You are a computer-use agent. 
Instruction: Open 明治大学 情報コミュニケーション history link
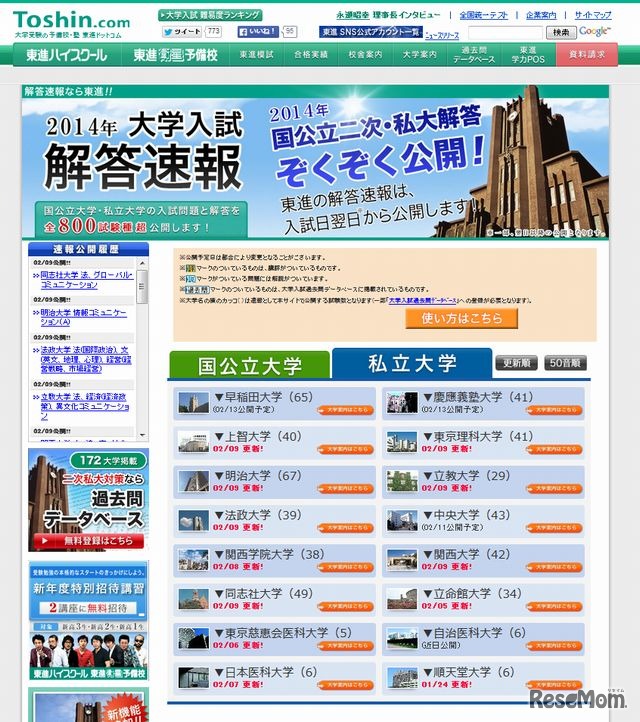click(83, 317)
